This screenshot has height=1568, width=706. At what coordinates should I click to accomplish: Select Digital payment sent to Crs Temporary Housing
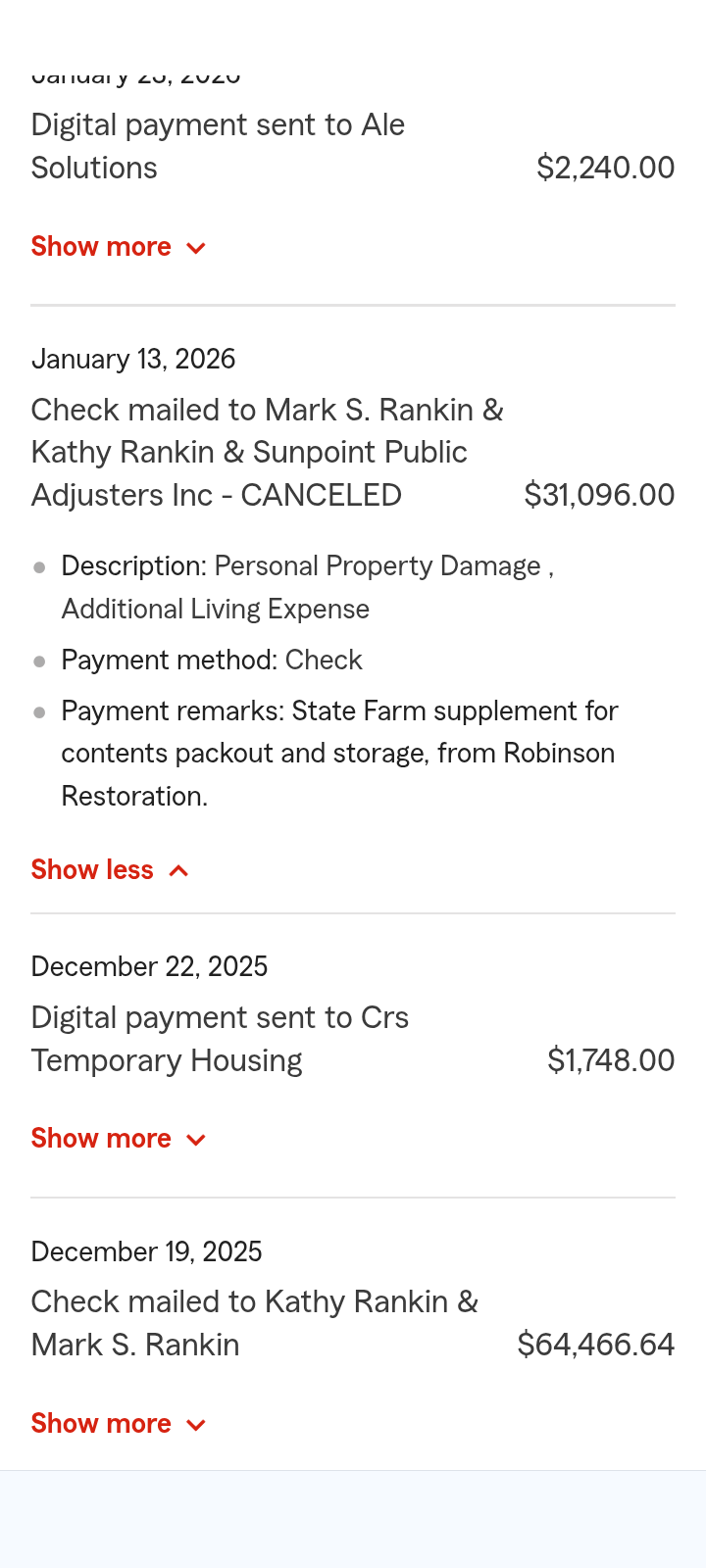(220, 1039)
